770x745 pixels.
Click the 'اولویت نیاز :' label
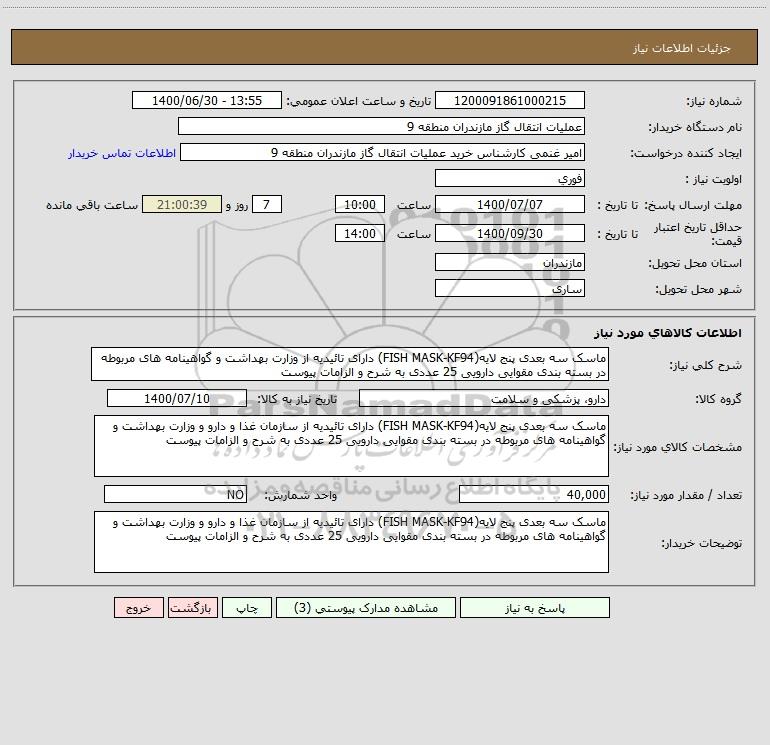(x=714, y=179)
